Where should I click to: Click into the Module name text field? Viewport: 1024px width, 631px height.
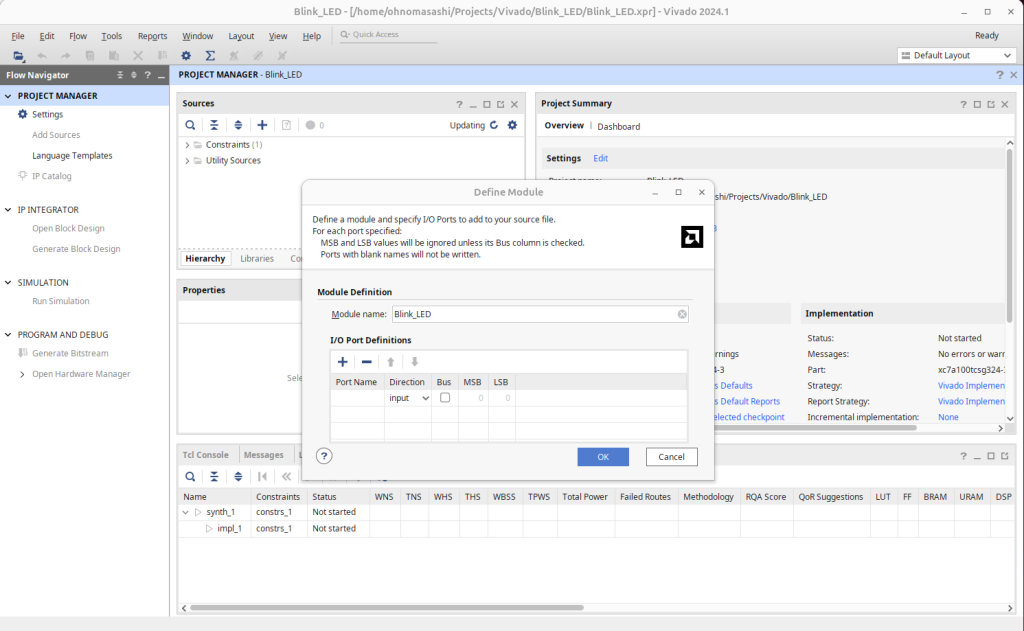[530, 314]
